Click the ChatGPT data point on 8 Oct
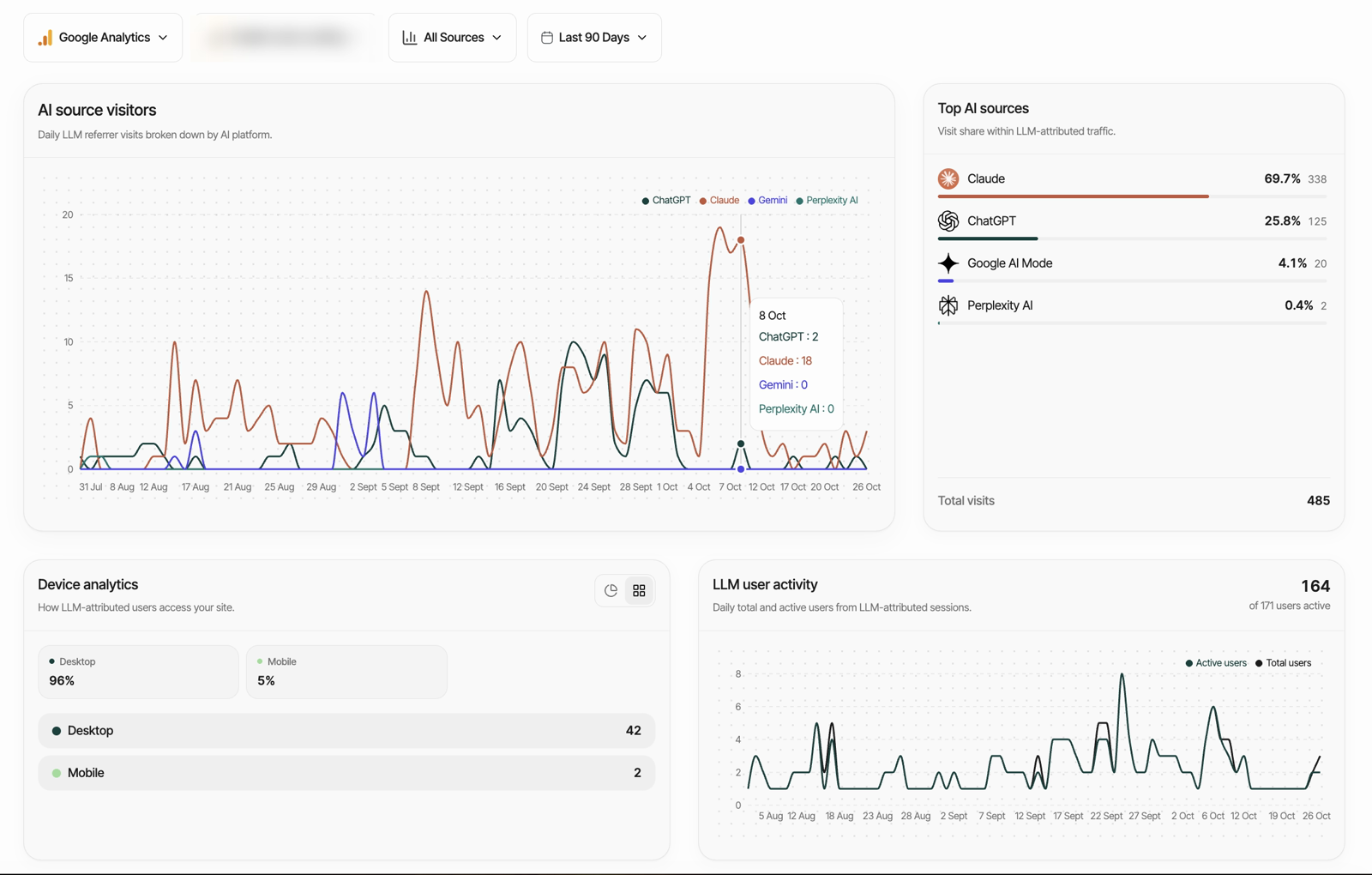The image size is (1372, 875). click(x=741, y=444)
